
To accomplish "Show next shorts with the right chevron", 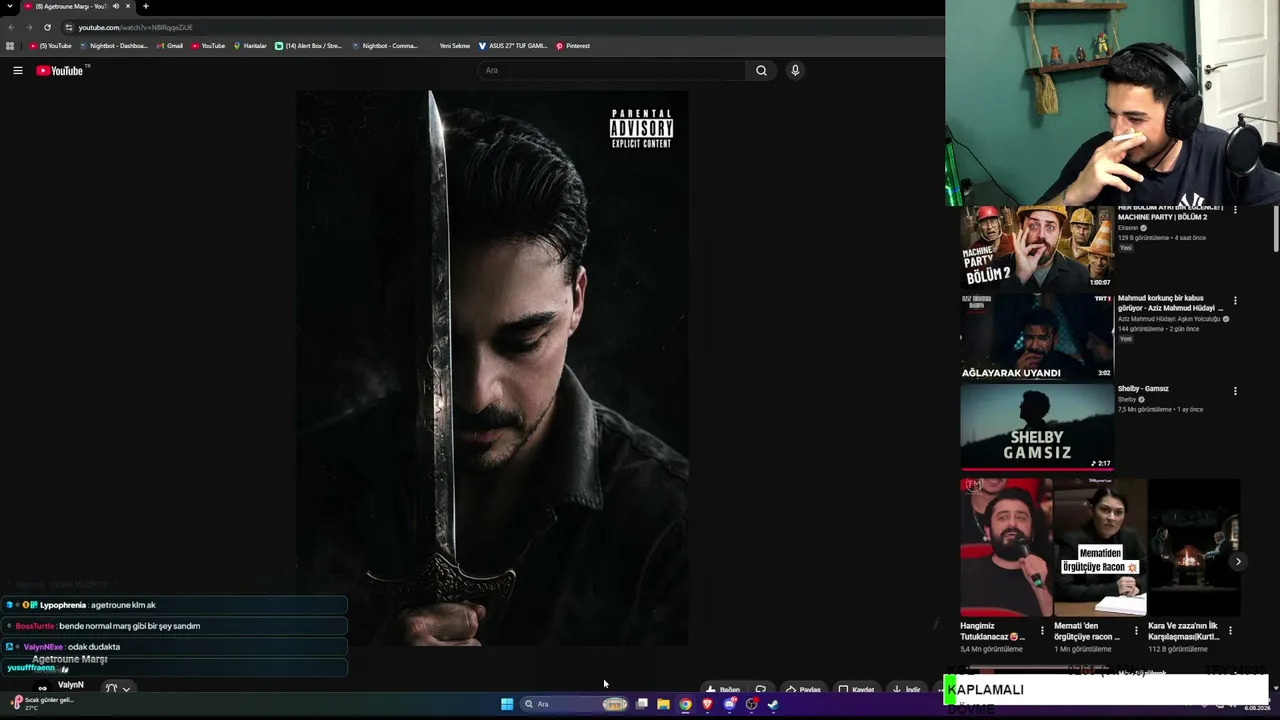I will coord(1238,561).
